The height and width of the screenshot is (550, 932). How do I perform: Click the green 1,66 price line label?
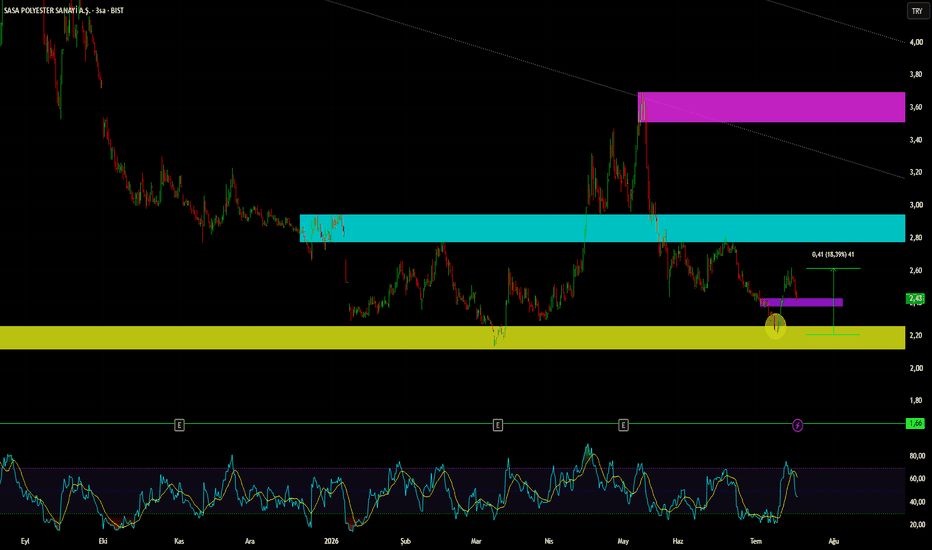tap(915, 423)
